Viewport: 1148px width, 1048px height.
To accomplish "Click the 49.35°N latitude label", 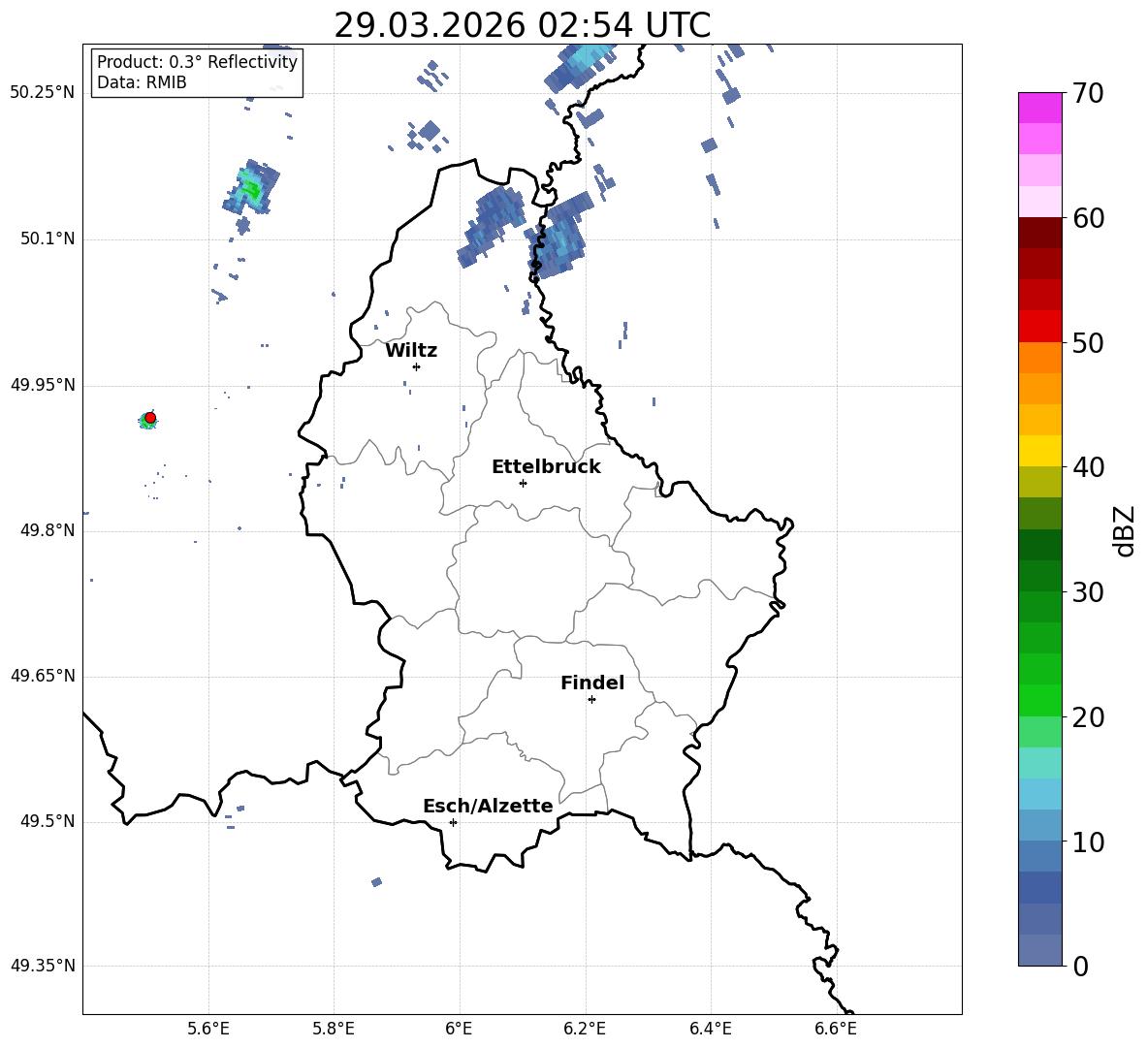I will (43, 966).
